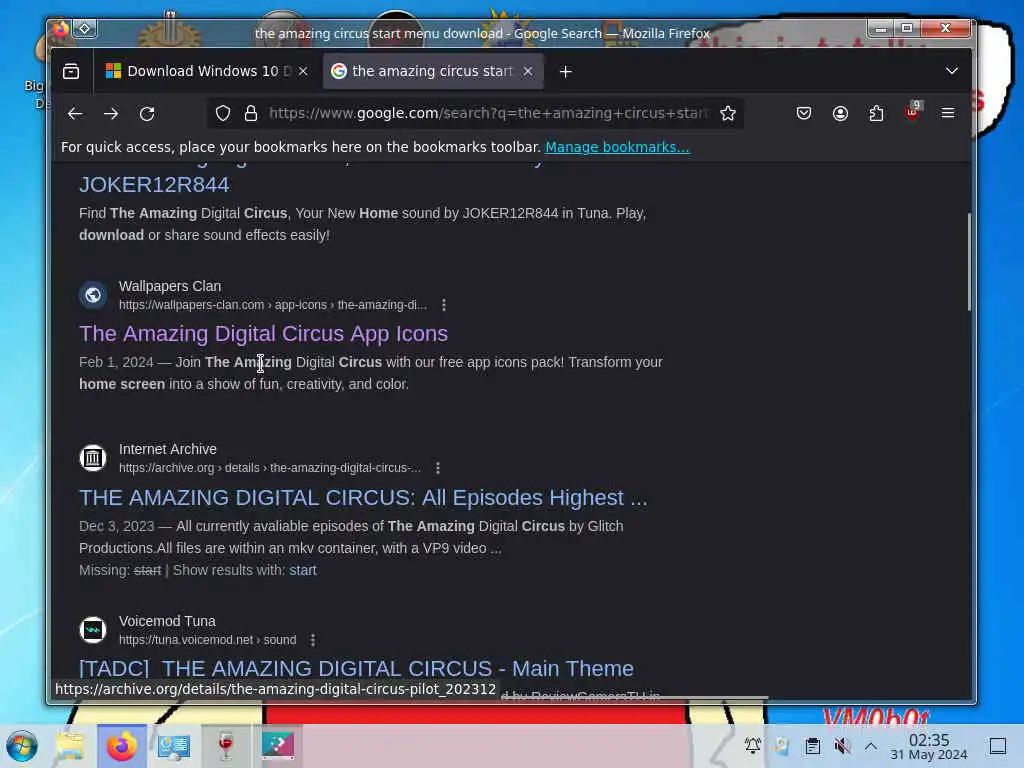Screen dimensions: 1024x768
Task: Click tuna.voicemod.net breadcrumb URL
Action: pos(207,640)
